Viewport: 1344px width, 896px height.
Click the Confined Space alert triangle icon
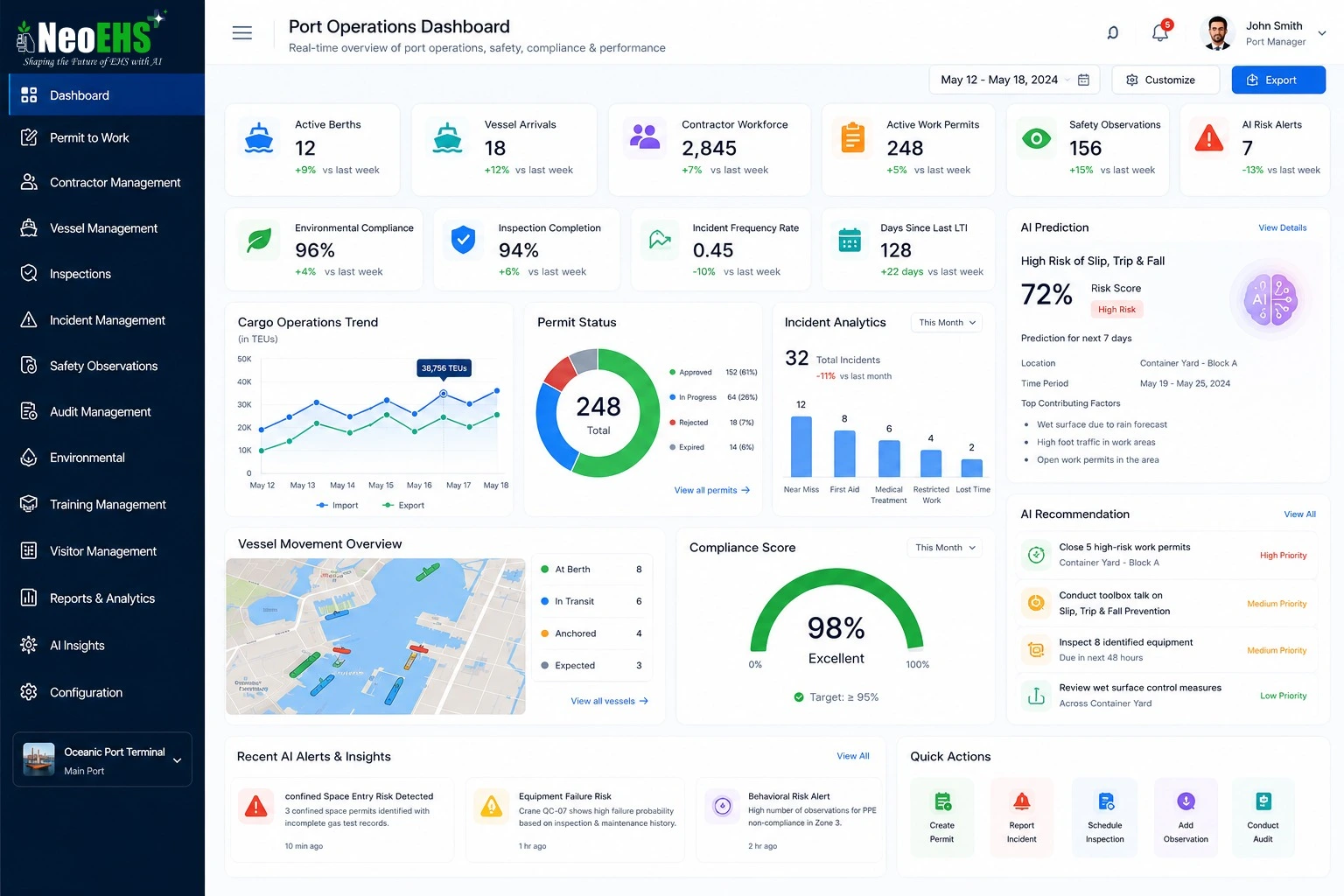pyautogui.click(x=255, y=806)
